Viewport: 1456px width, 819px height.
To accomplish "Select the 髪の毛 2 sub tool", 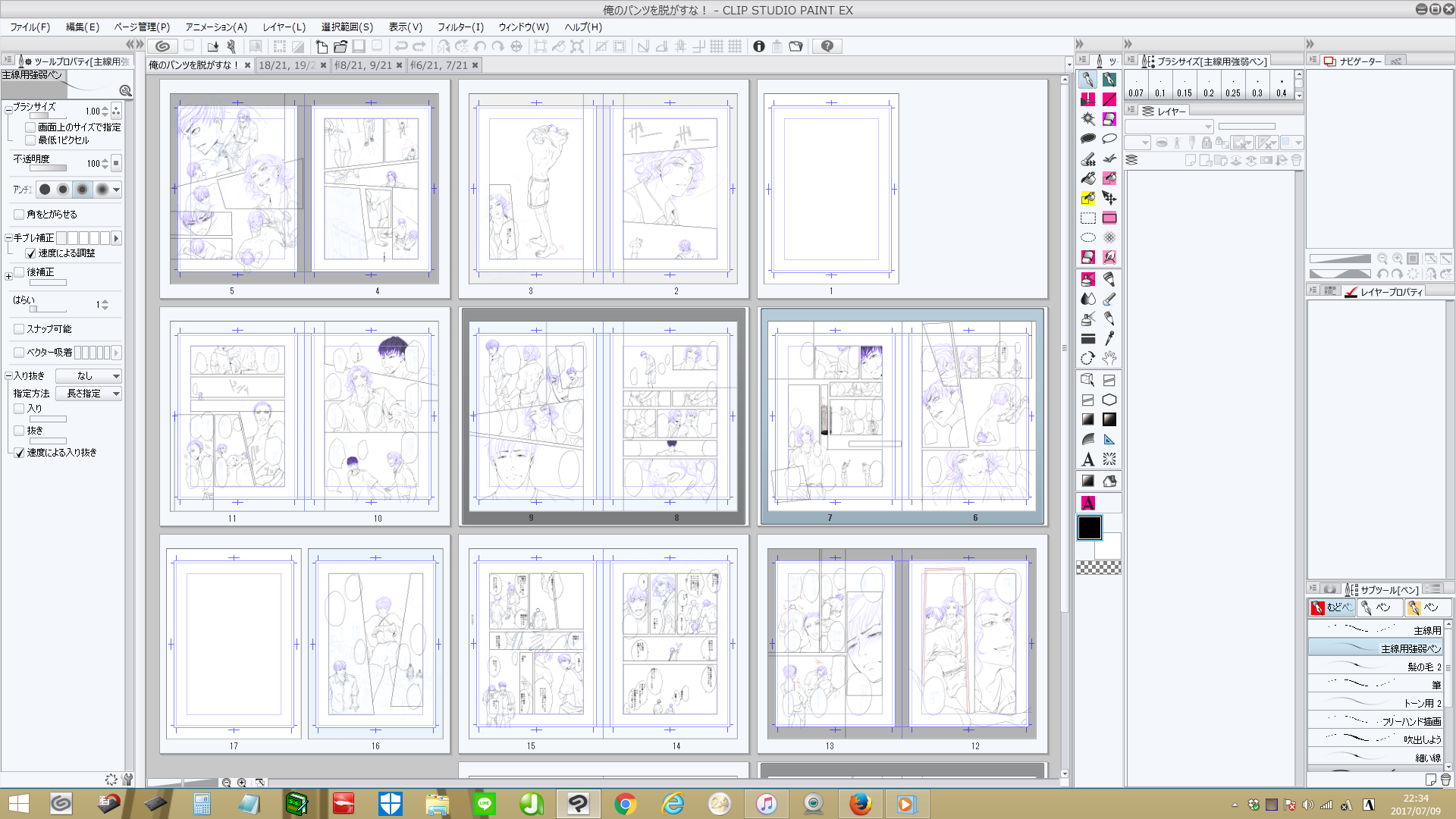I will coord(1376,667).
